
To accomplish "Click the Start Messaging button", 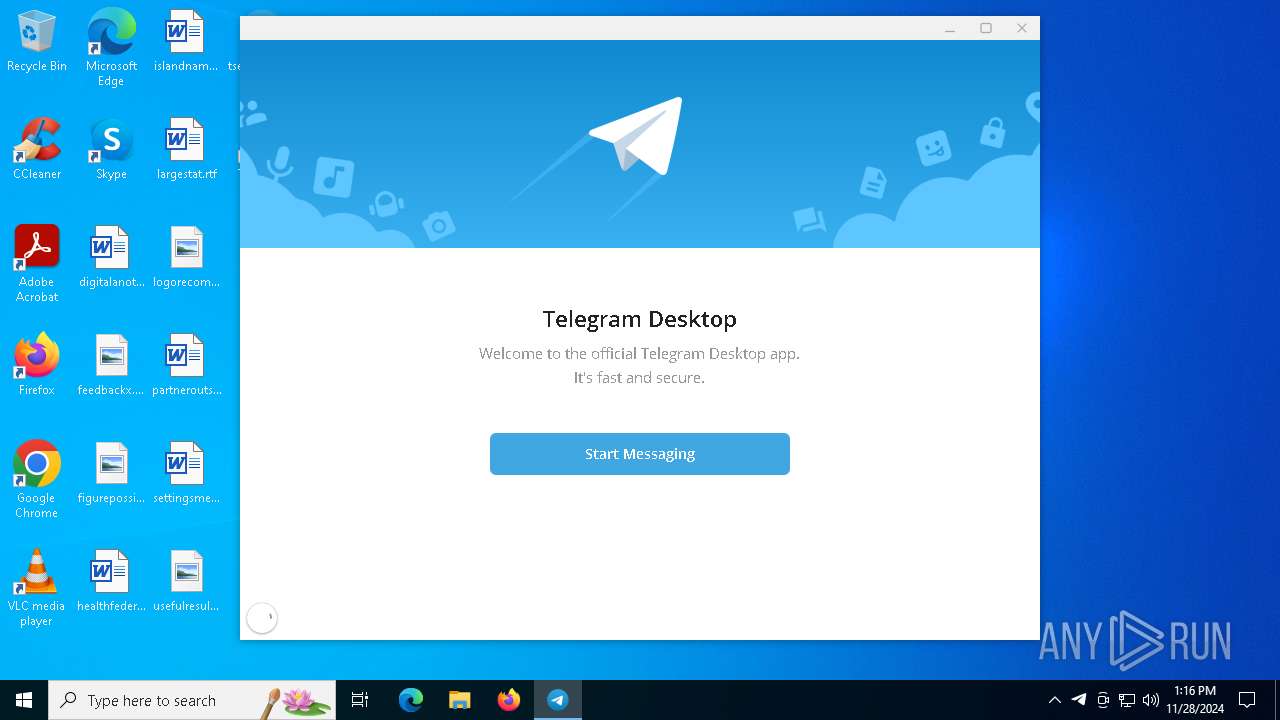I will (640, 454).
